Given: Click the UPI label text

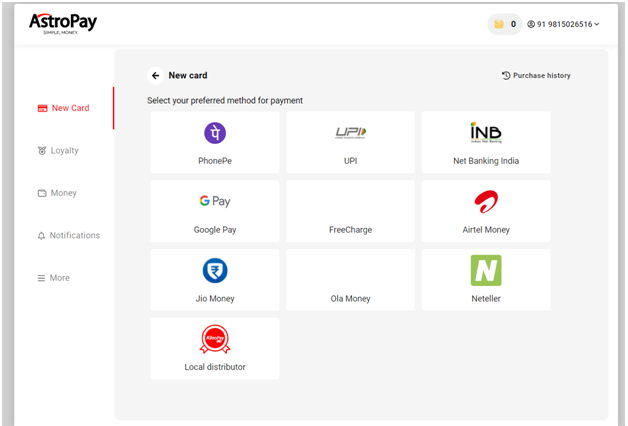Looking at the screenshot, I should point(350,161).
